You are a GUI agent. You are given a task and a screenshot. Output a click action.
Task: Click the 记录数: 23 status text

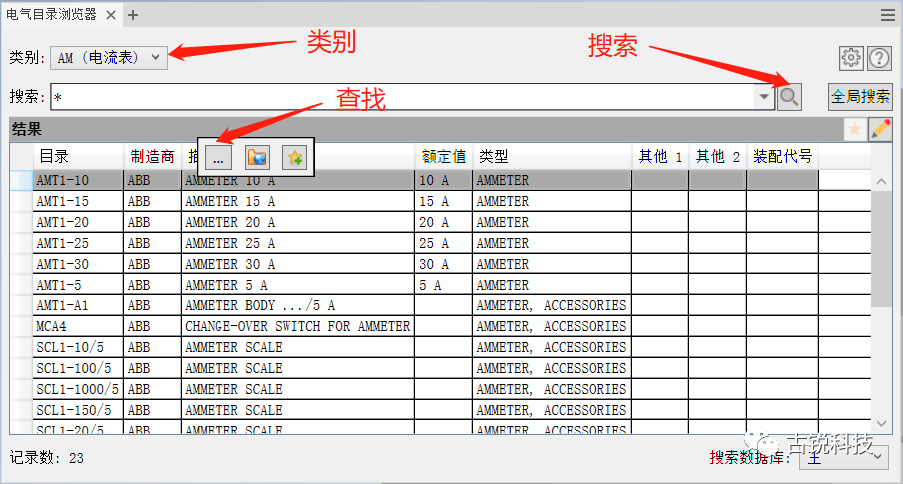click(x=47, y=458)
